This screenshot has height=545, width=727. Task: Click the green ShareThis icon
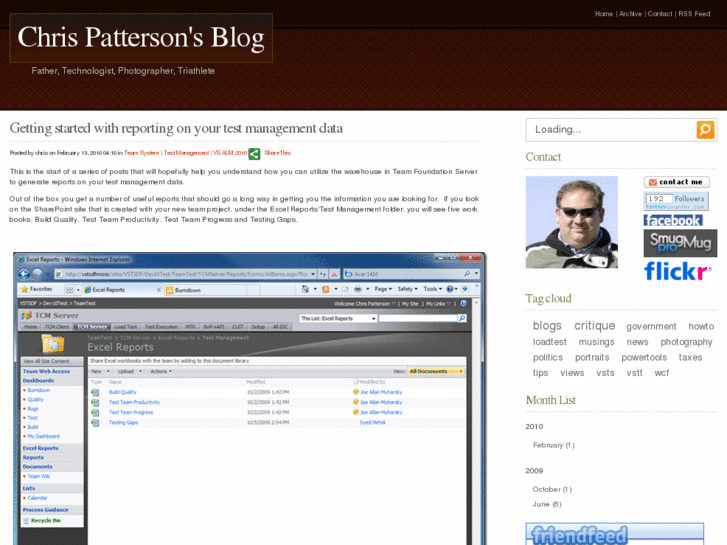tap(254, 154)
